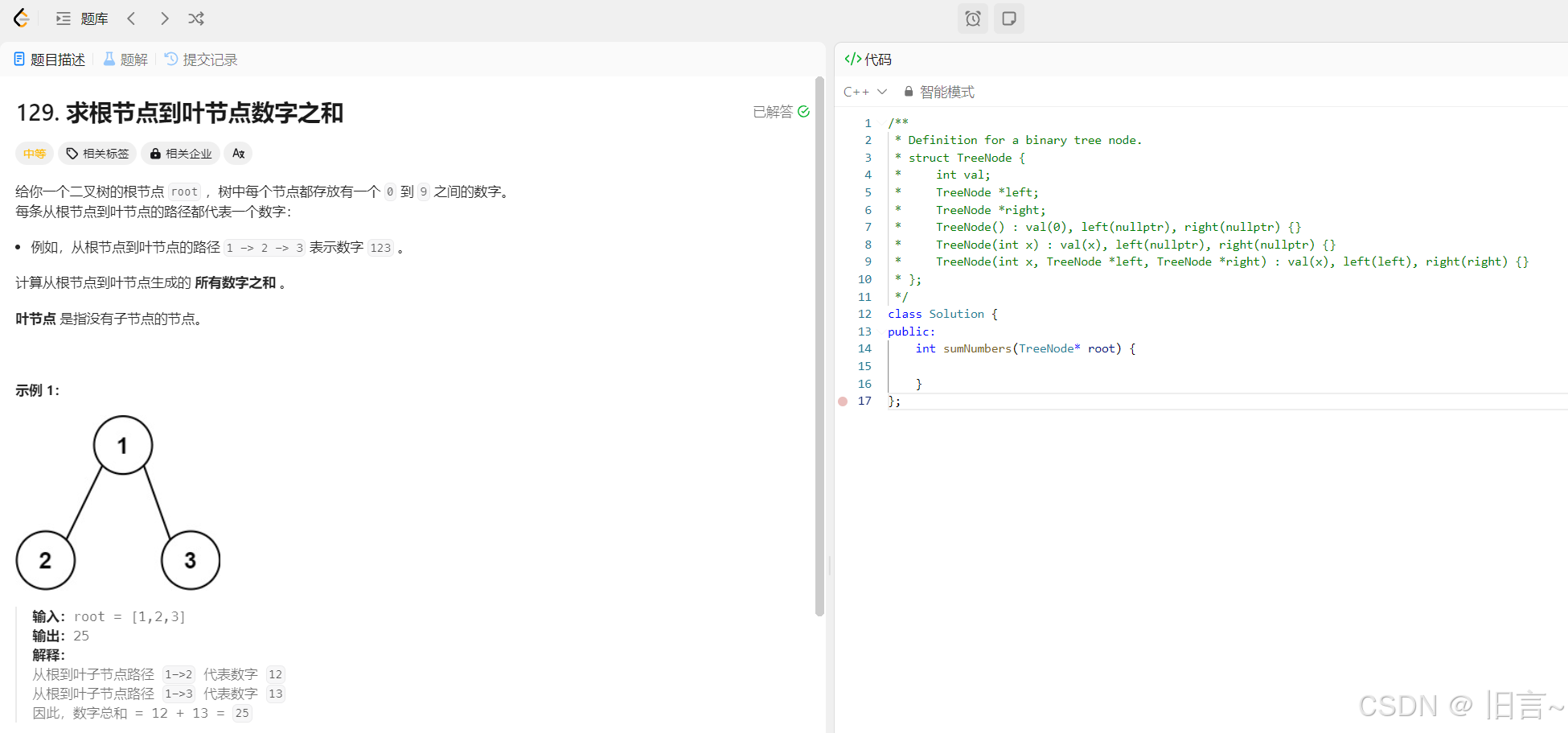Click the breakpoint dot on line 17
The image size is (1568, 733).
(x=843, y=401)
